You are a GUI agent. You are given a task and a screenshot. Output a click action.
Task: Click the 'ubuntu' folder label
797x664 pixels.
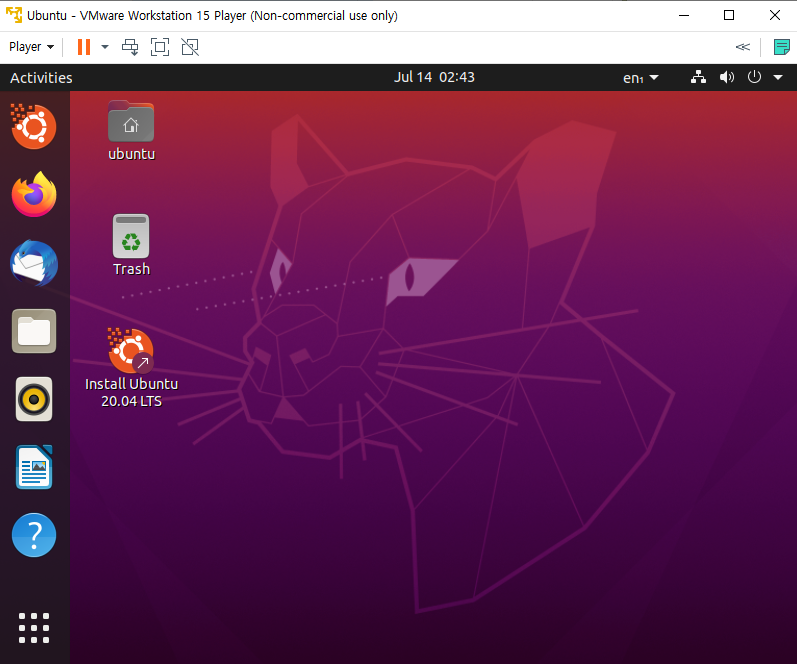pos(131,154)
